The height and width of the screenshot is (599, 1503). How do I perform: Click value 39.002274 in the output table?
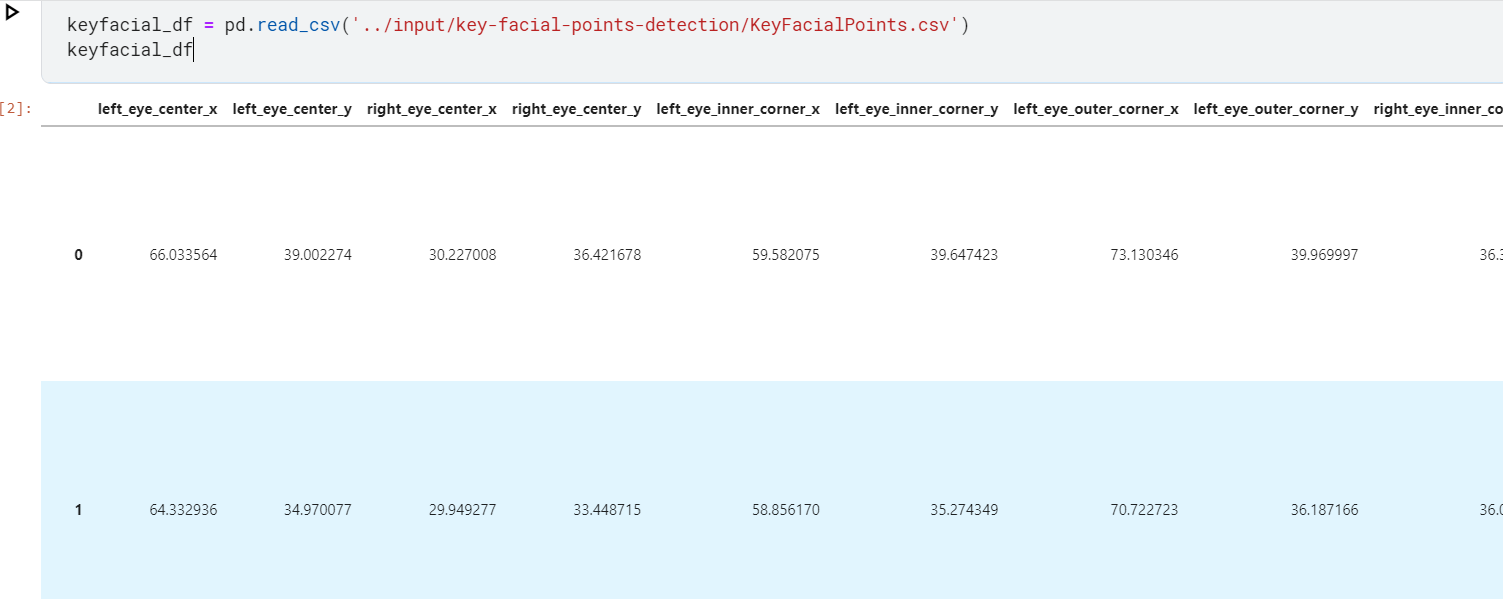tap(318, 254)
